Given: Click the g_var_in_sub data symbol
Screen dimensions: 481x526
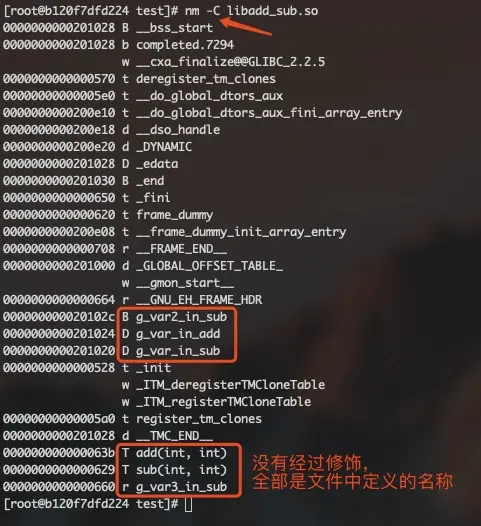Looking at the screenshot, I should pyautogui.click(x=178, y=351).
